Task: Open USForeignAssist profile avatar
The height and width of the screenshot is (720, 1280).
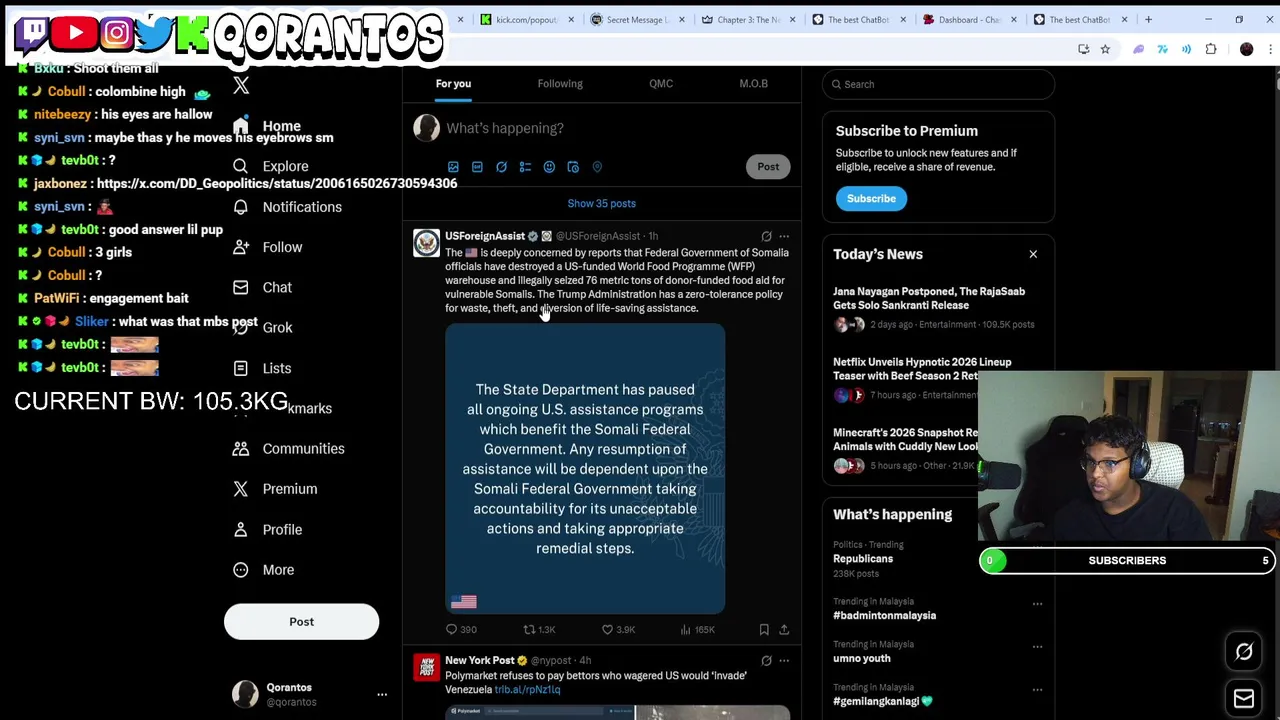Action: coord(426,243)
